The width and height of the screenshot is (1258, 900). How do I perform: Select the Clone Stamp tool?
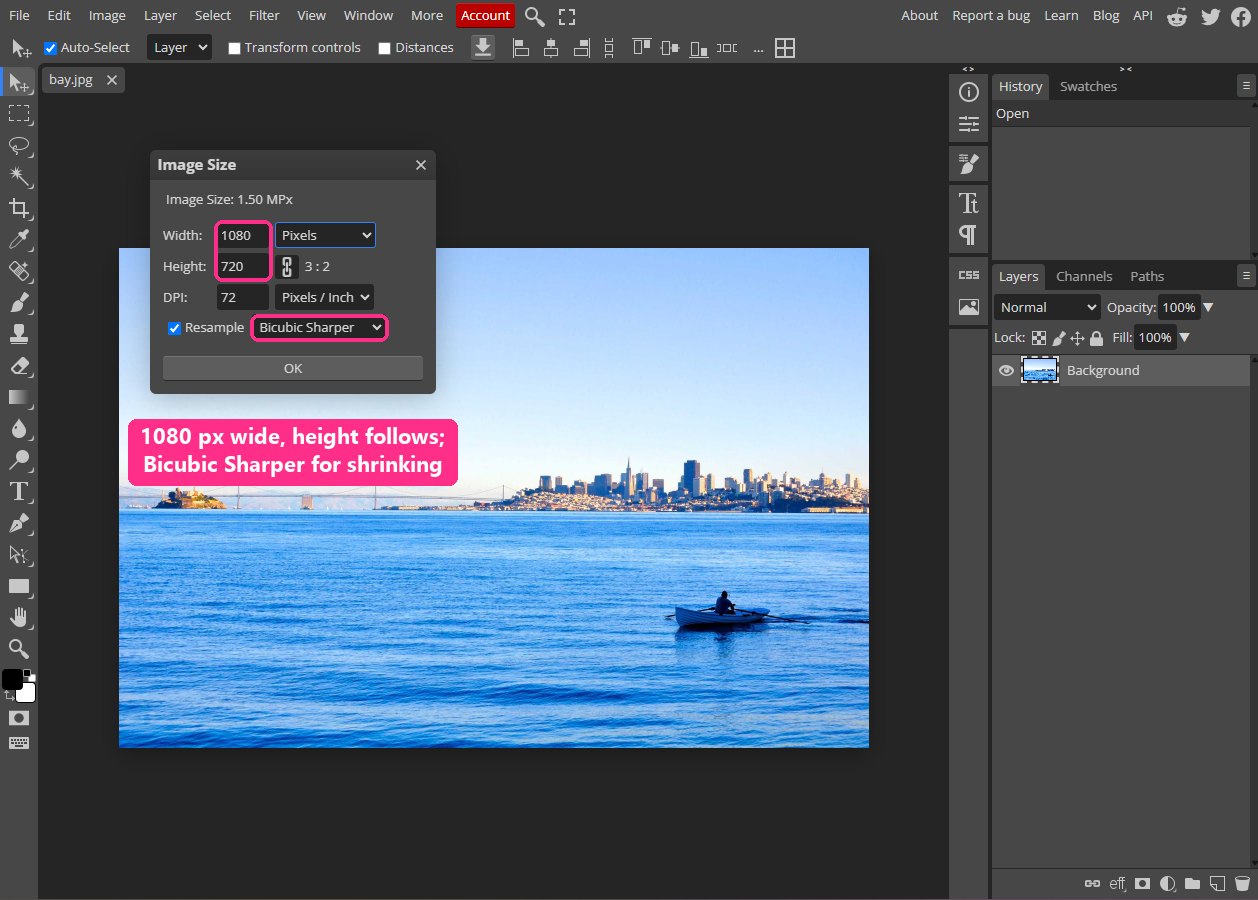[19, 334]
